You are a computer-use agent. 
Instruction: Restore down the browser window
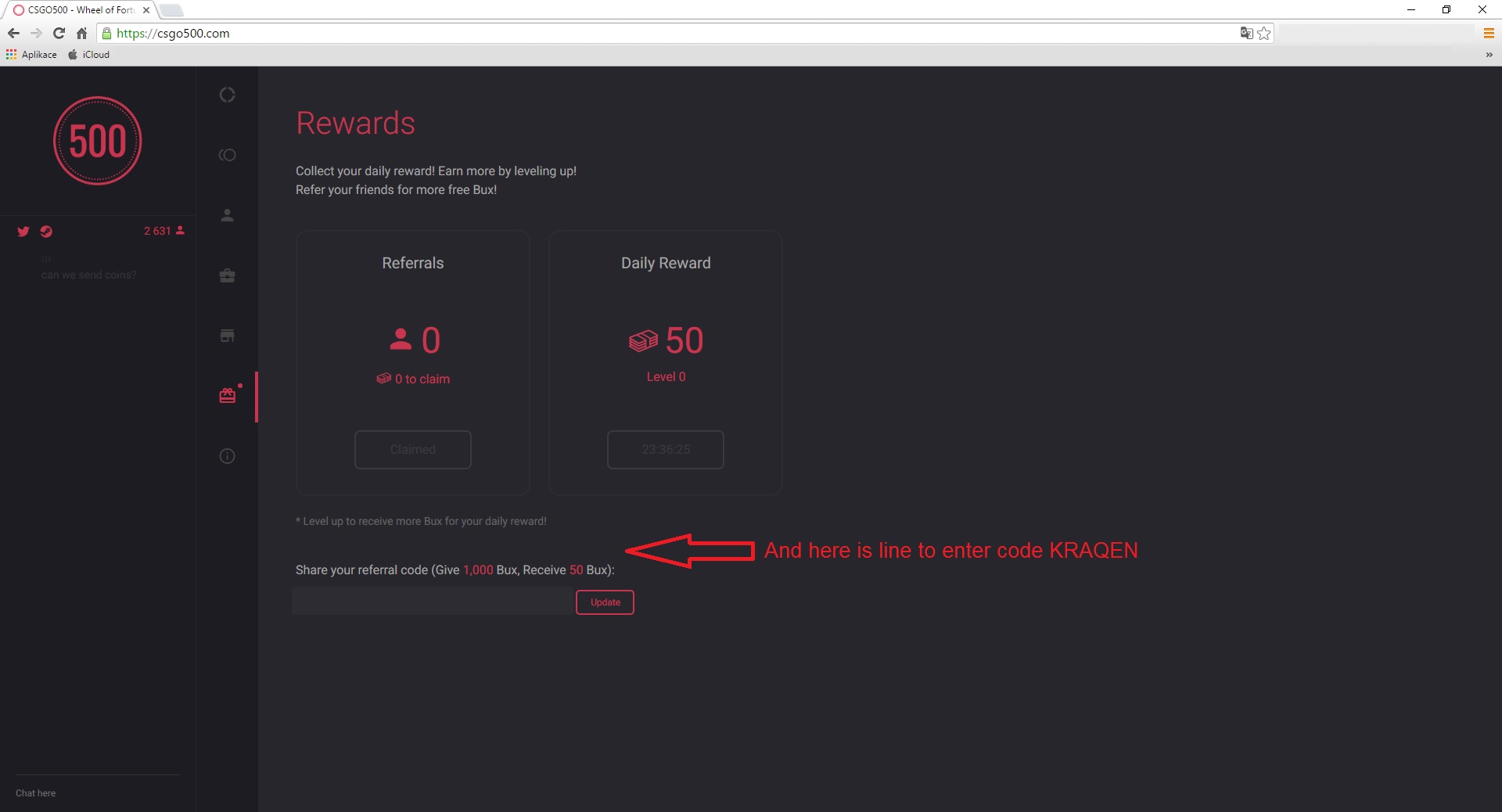1446,10
